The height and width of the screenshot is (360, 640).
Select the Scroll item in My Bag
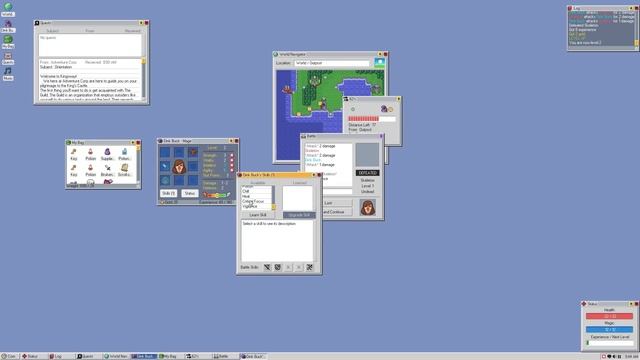coord(124,170)
